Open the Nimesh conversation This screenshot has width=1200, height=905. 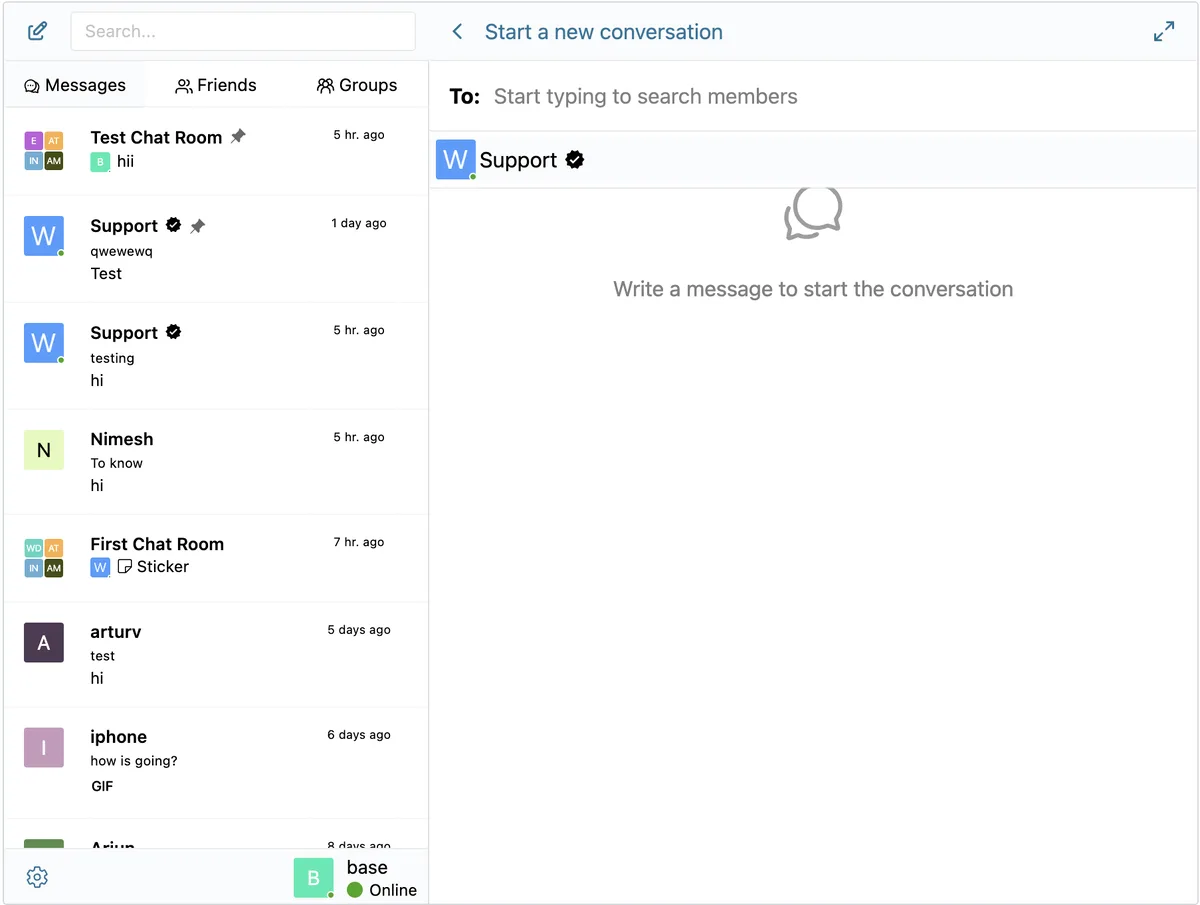tap(216, 462)
